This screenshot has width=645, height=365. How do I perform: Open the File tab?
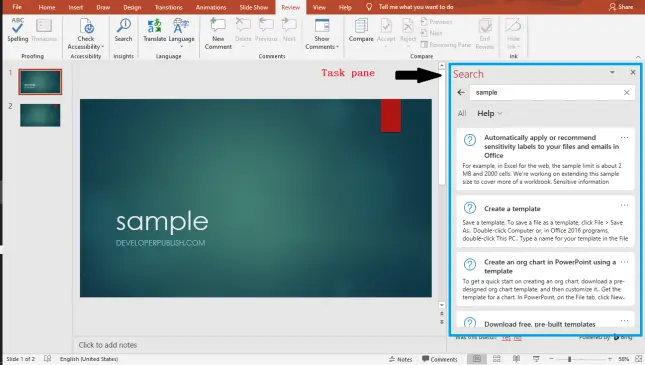(x=17, y=7)
